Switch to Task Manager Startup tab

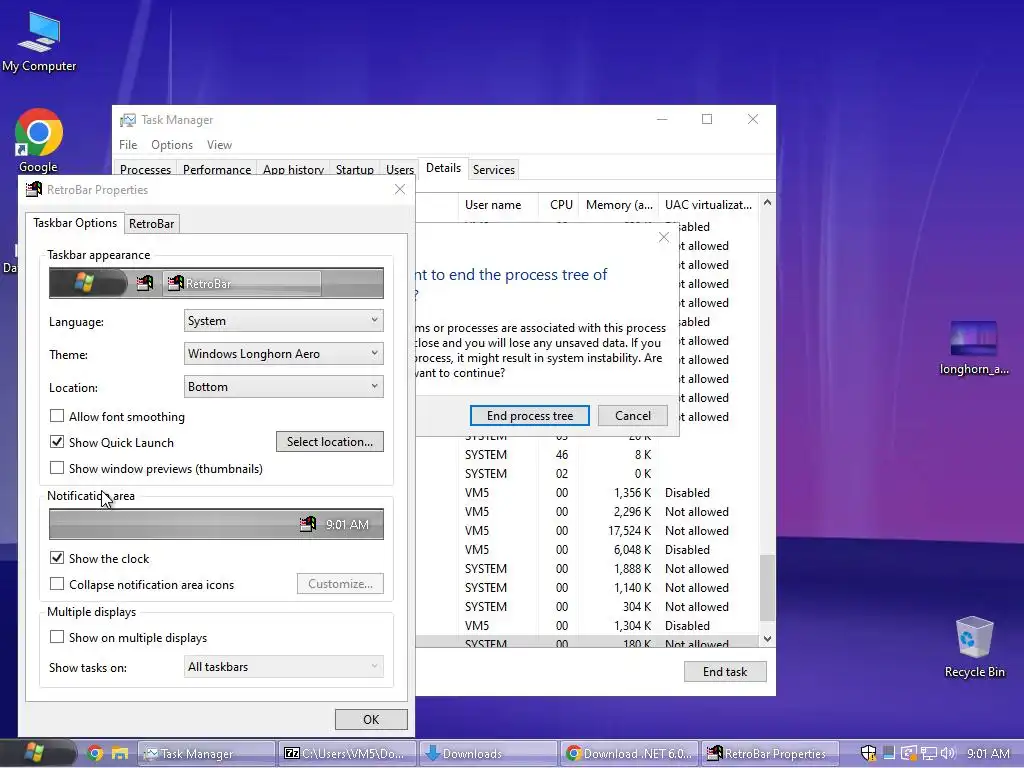pos(355,170)
